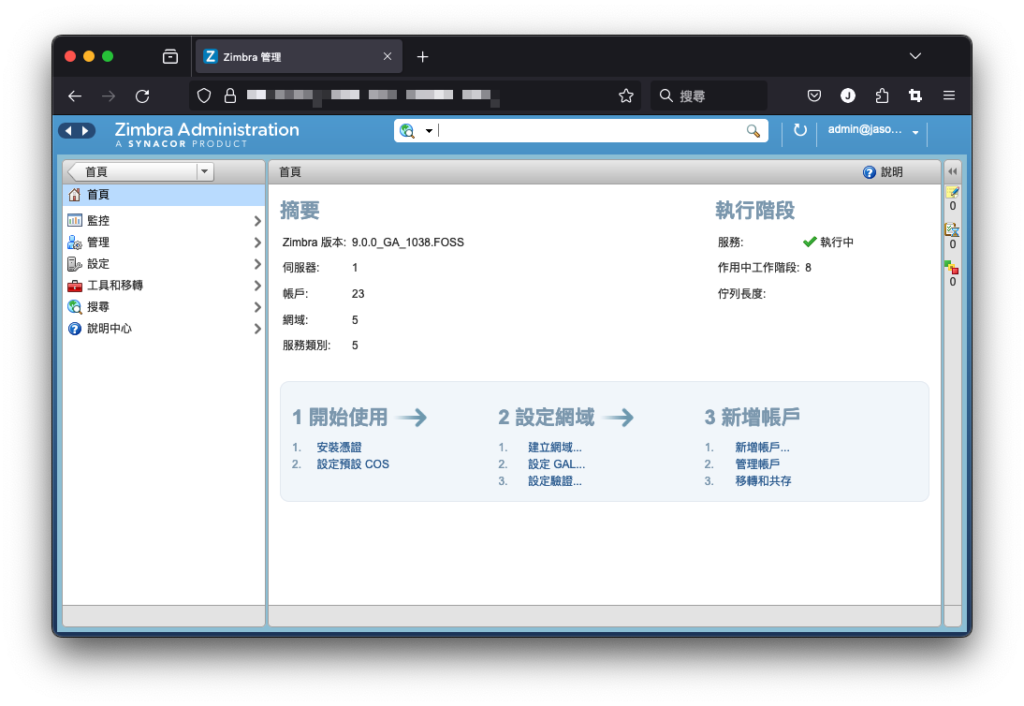This screenshot has width=1024, height=706.
Task: Open the Zimbra search type dropdown
Action: point(428,131)
